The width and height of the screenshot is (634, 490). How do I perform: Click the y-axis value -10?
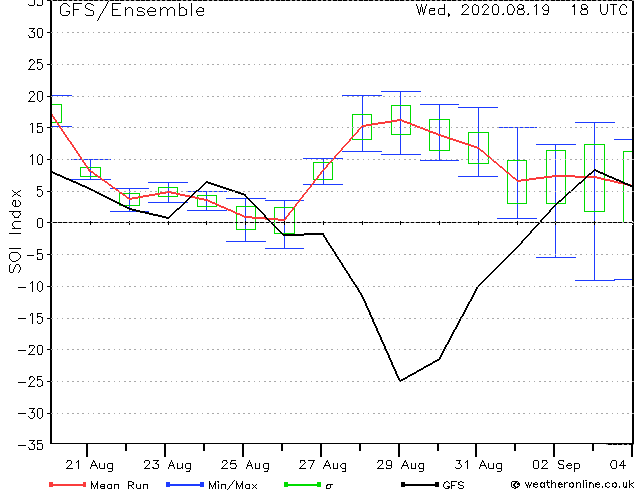pos(31,287)
